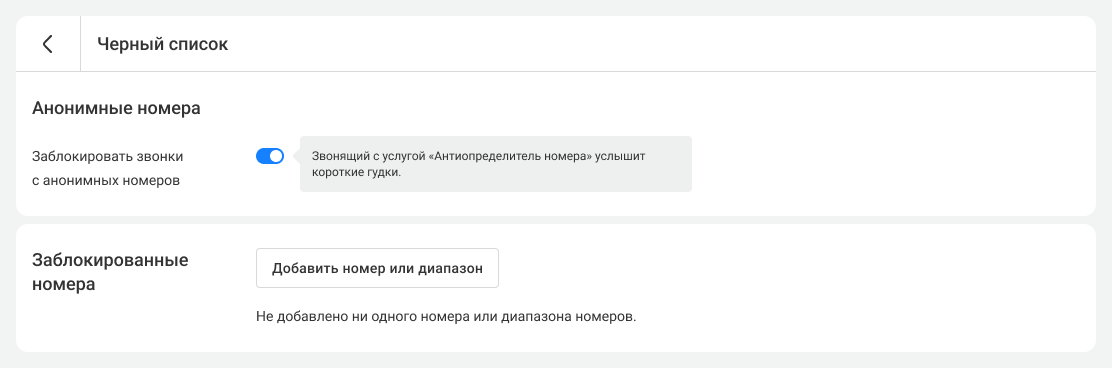The image size is (1112, 368).
Task: Go back using the left chevron arrow
Action: 48,44
